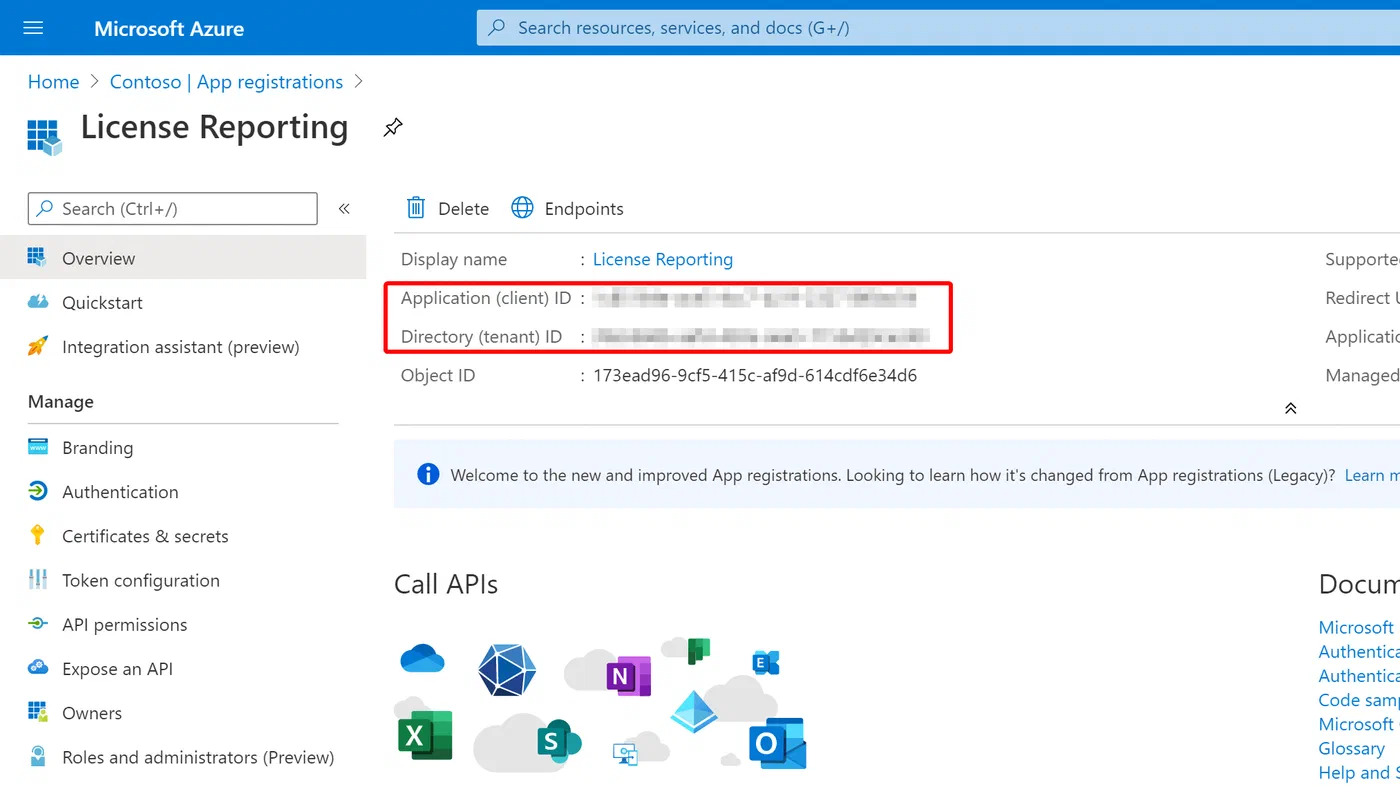1400x787 pixels.
Task: Click the info icon in the welcome banner
Action: coord(428,474)
